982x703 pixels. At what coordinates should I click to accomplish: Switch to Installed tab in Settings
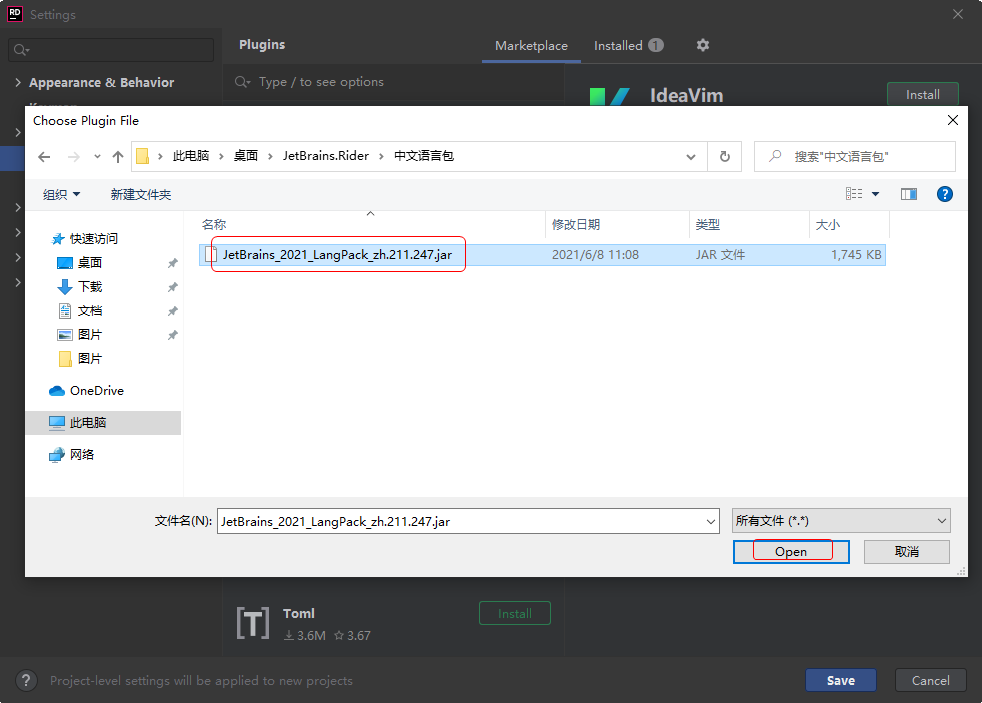pyautogui.click(x=628, y=46)
